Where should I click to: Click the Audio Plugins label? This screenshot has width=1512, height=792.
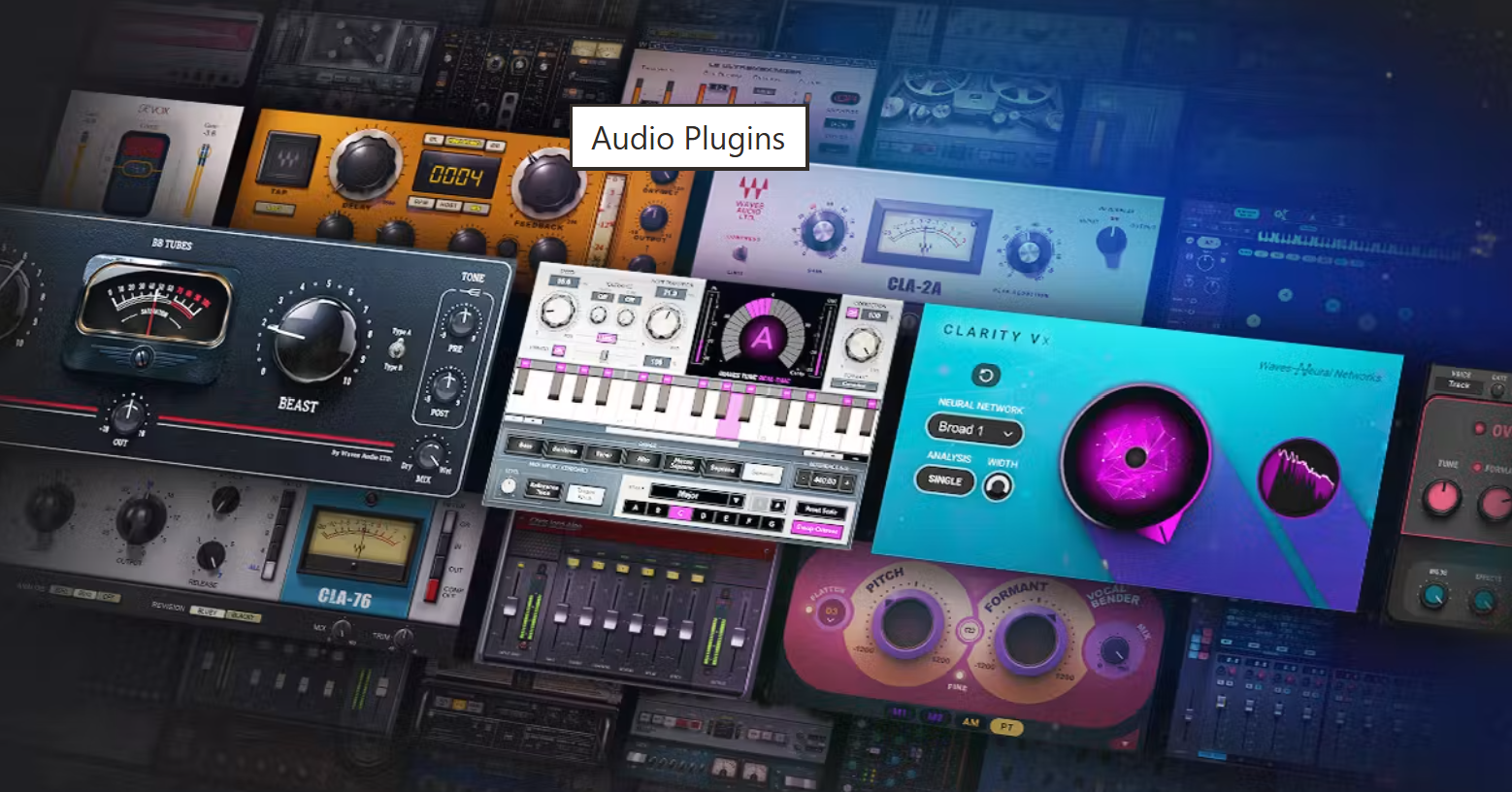tap(688, 138)
